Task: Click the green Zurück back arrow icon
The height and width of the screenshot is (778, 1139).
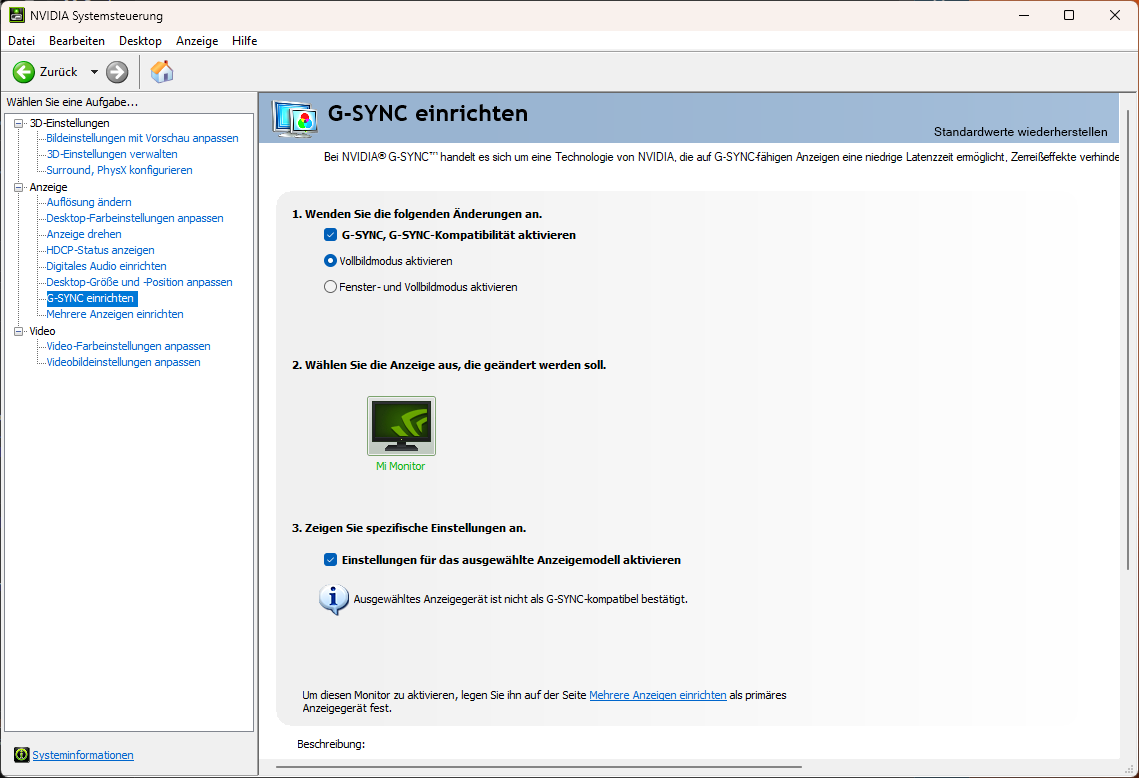Action: click(24, 72)
